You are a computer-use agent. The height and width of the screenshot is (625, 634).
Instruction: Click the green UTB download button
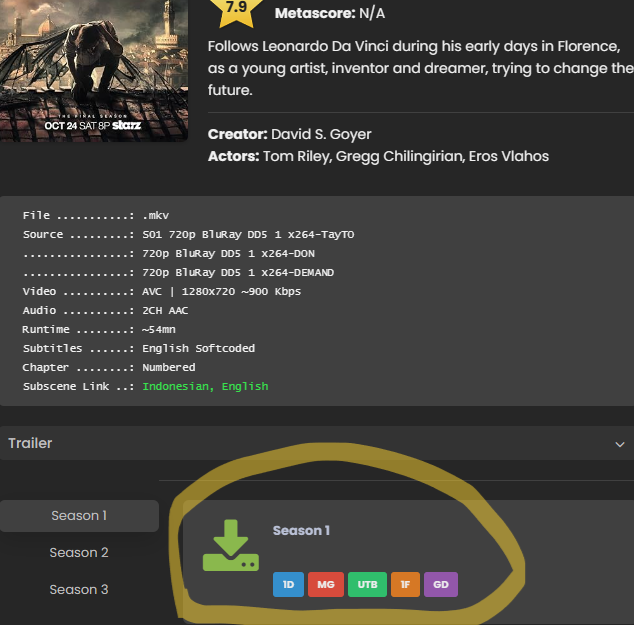367,585
